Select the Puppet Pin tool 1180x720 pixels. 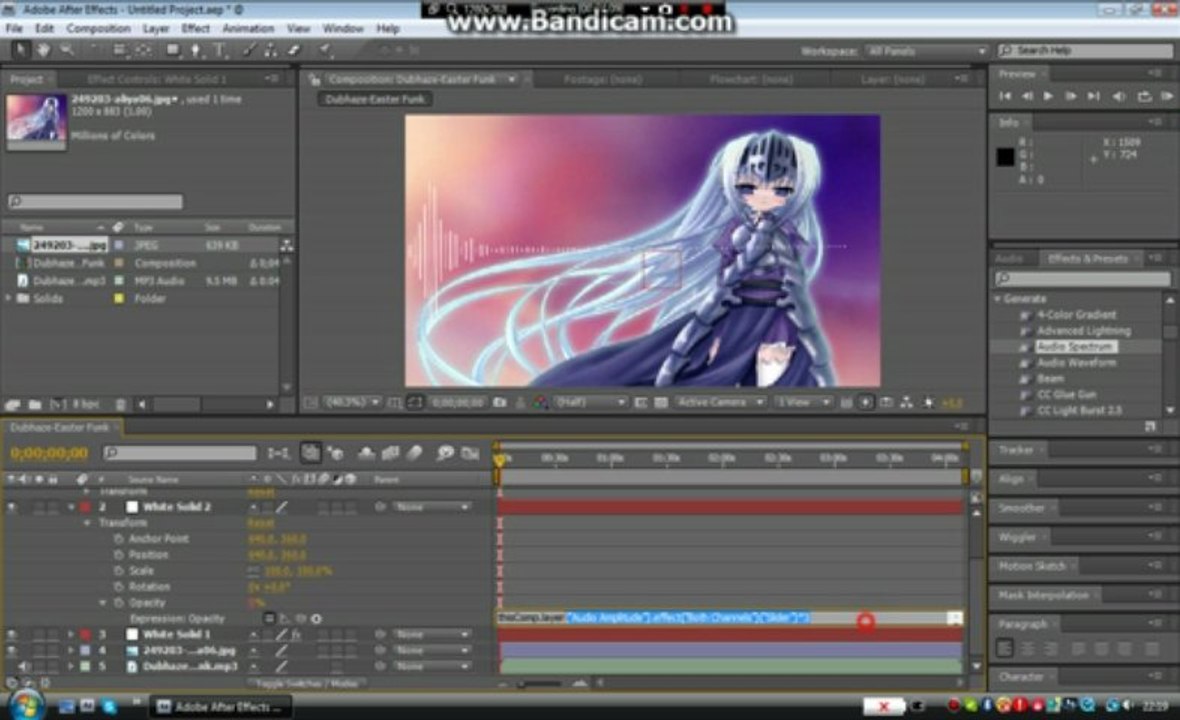[324, 50]
